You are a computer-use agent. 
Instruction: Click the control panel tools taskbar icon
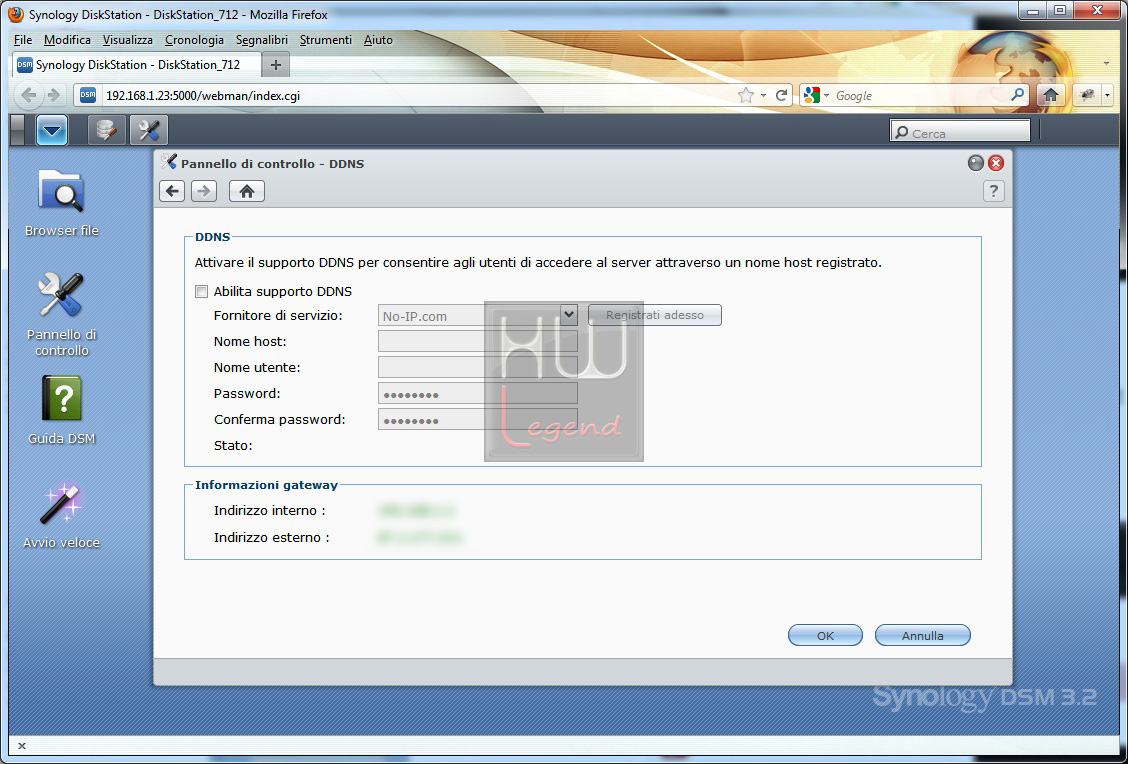tap(149, 131)
